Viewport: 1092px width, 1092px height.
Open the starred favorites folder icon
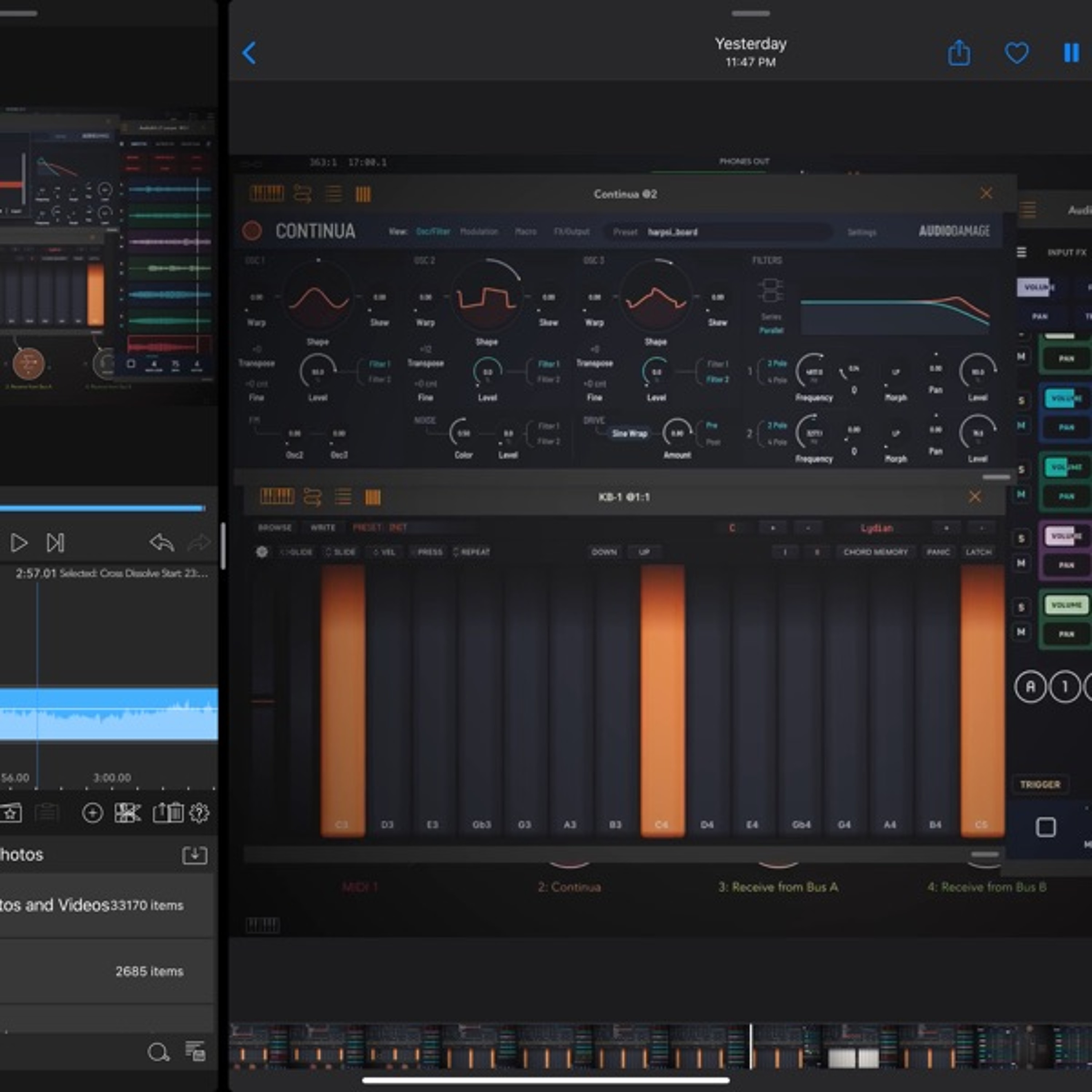click(11, 813)
